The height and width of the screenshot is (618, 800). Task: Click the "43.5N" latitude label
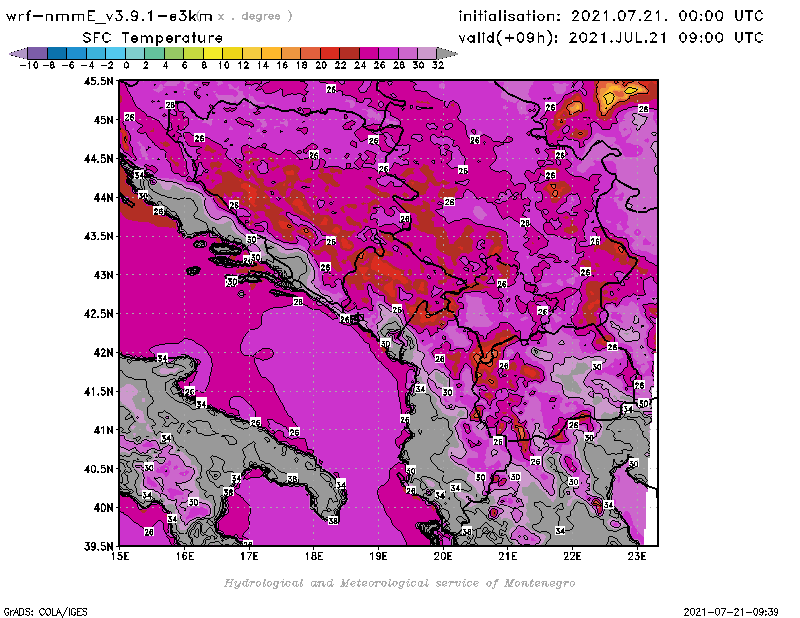(99, 236)
